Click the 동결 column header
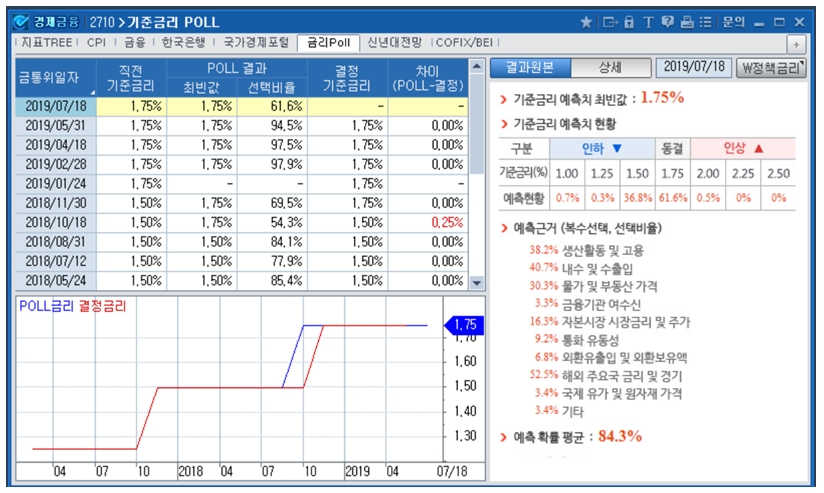 [673, 149]
